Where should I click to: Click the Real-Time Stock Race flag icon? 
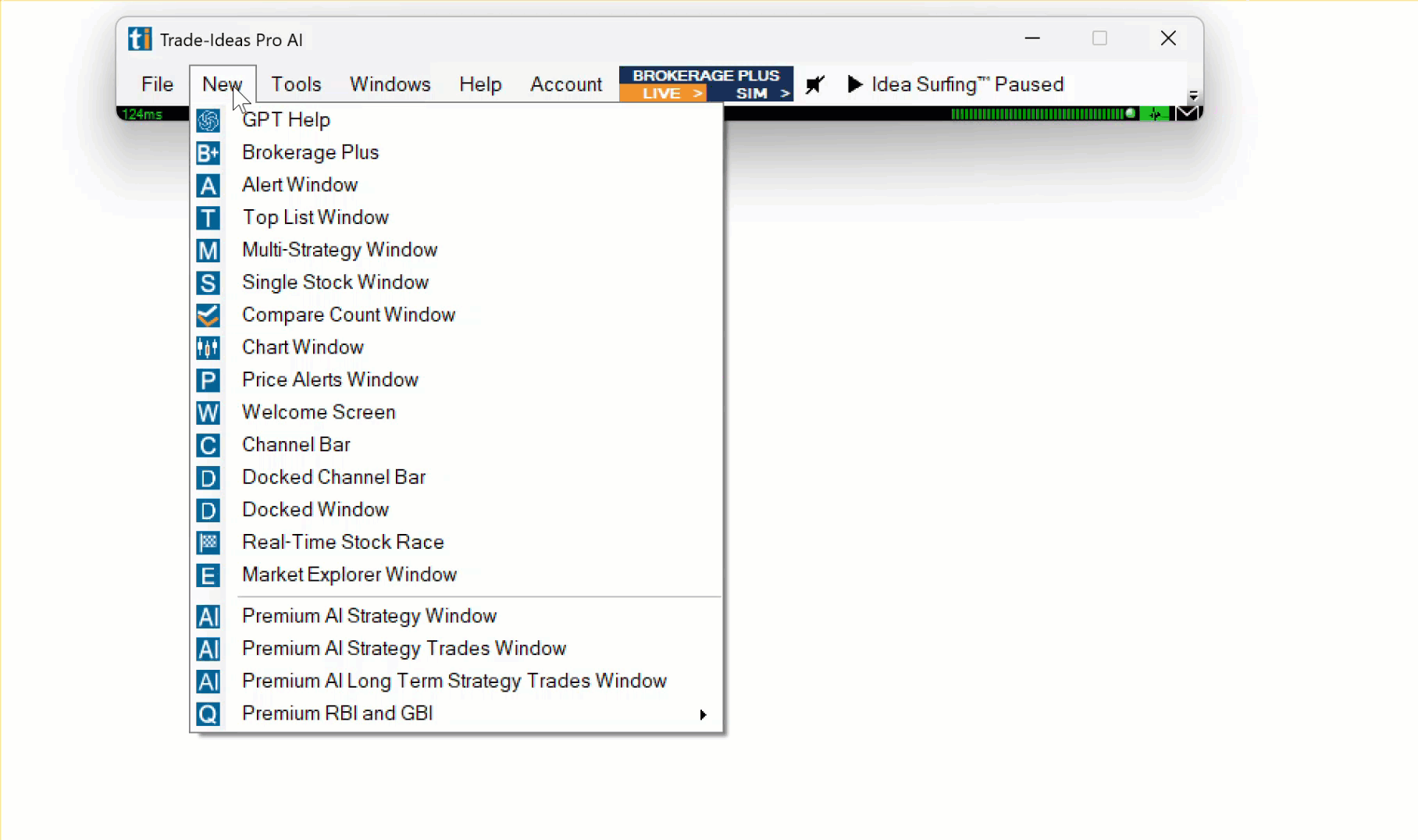pyautogui.click(x=208, y=543)
